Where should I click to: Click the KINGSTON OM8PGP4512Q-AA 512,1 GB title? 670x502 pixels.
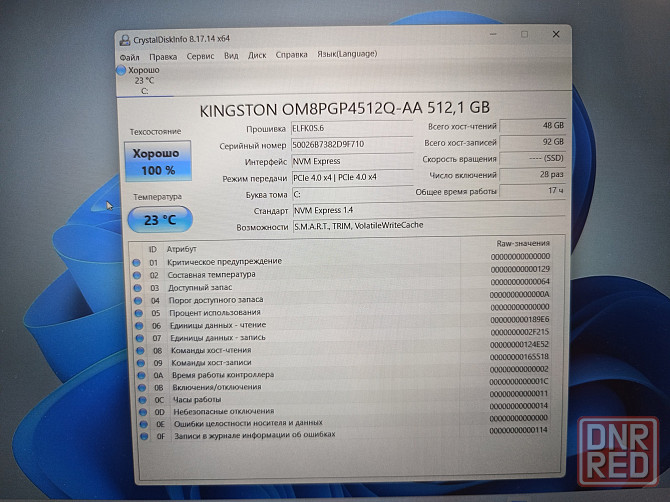(x=344, y=109)
